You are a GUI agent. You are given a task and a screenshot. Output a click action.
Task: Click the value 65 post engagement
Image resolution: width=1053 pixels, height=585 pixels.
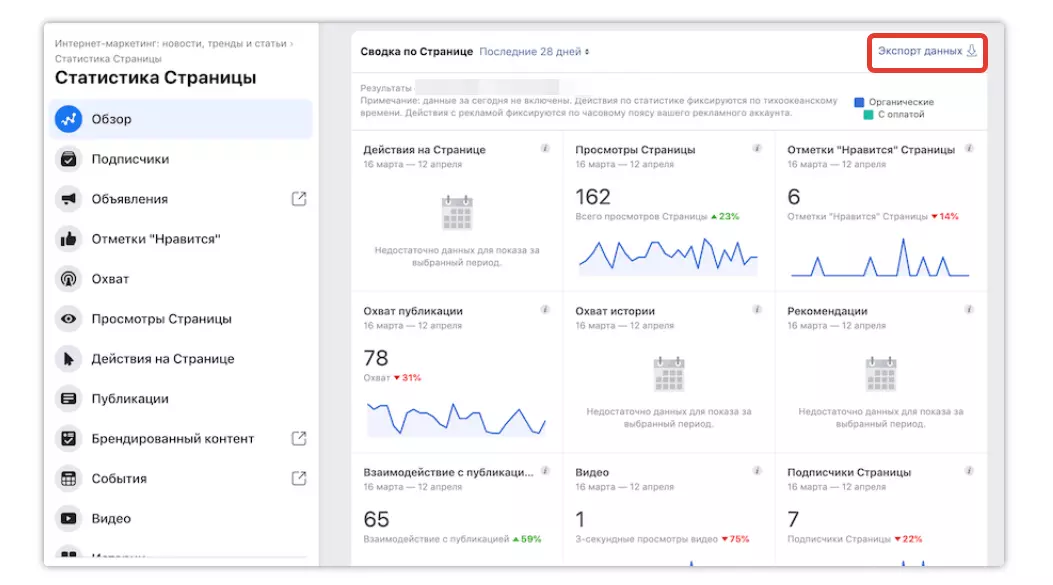tap(377, 519)
